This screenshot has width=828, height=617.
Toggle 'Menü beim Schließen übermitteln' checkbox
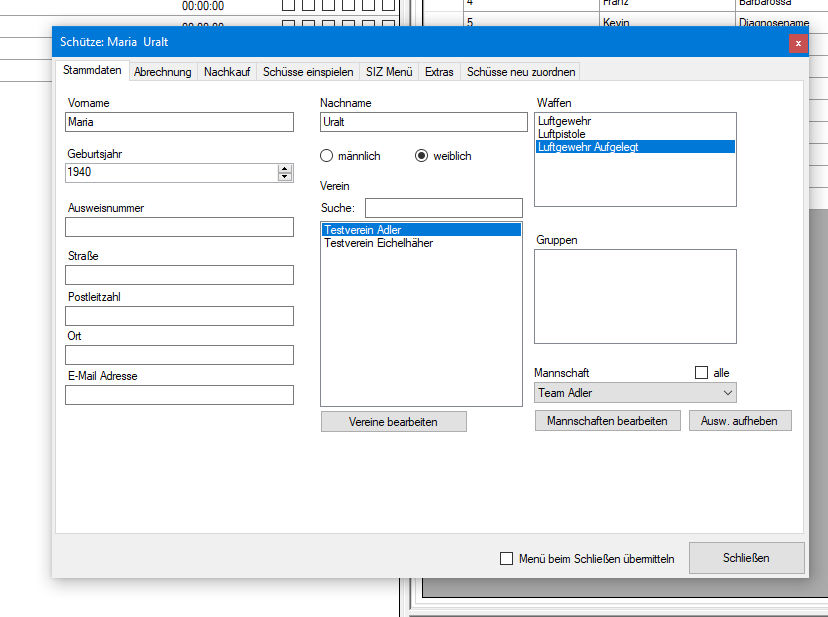point(506,559)
